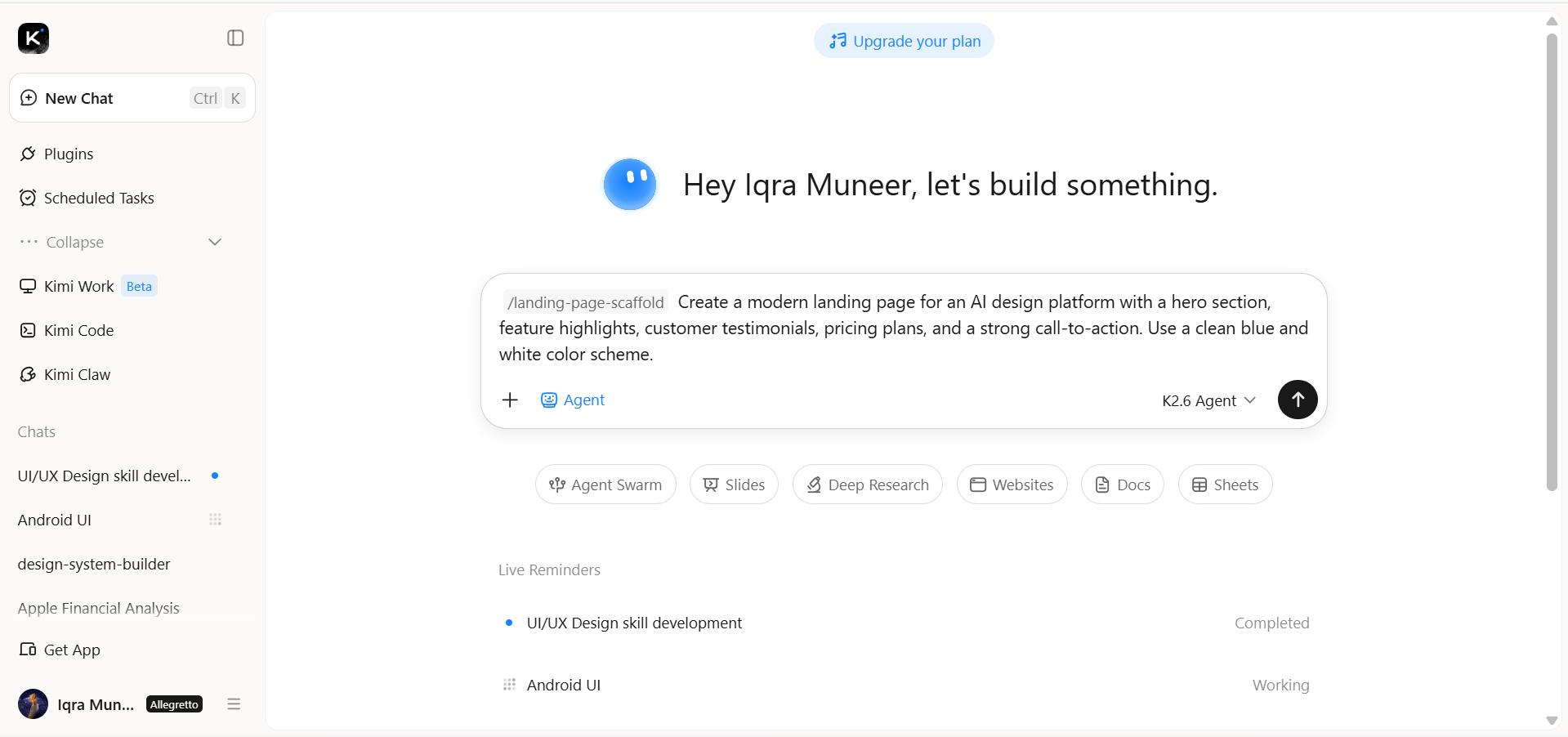Select the Slides option
The width and height of the screenshot is (1568, 737).
(734, 485)
